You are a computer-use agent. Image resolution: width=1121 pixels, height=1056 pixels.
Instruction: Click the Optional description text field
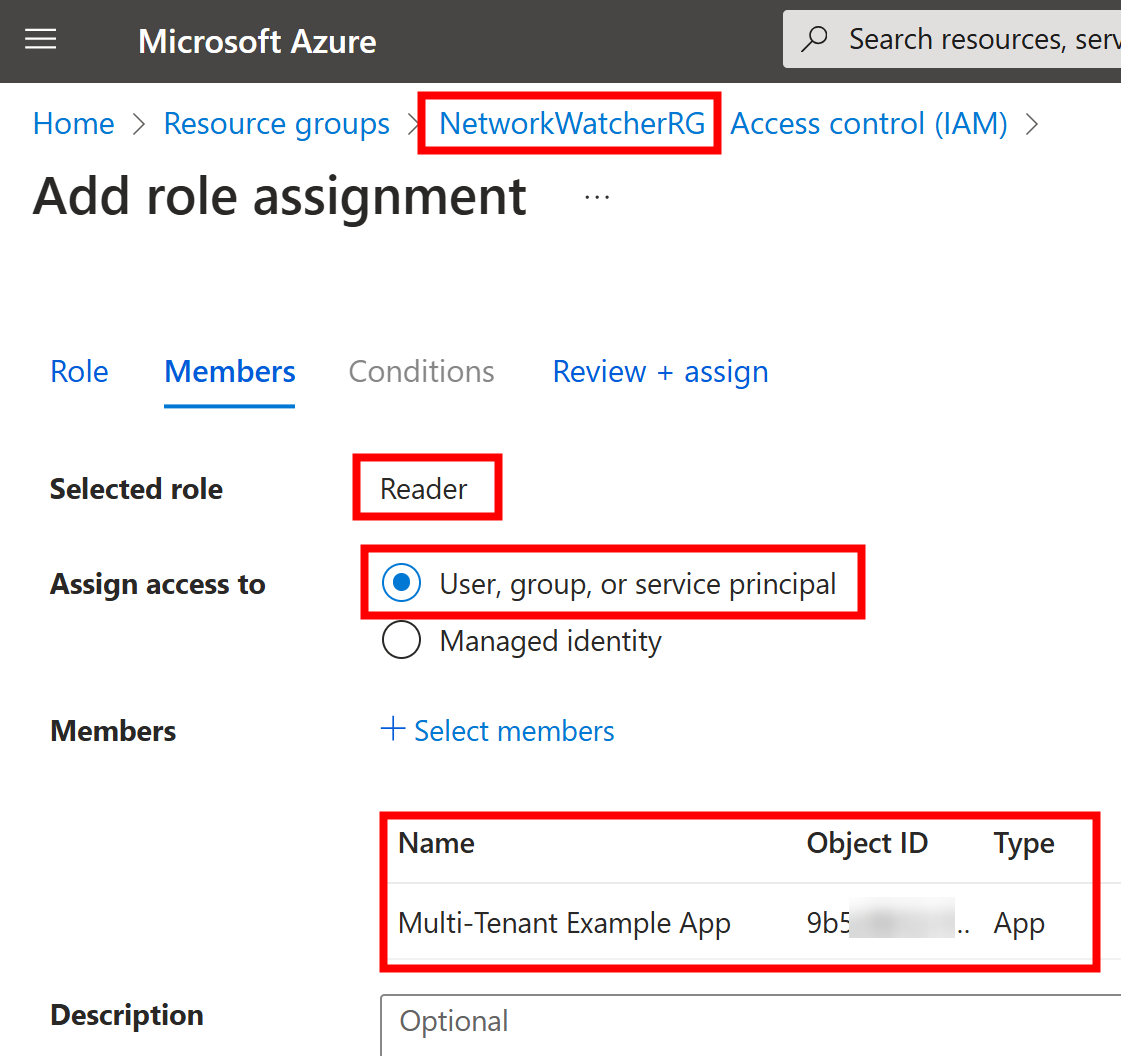pyautogui.click(x=751, y=1024)
